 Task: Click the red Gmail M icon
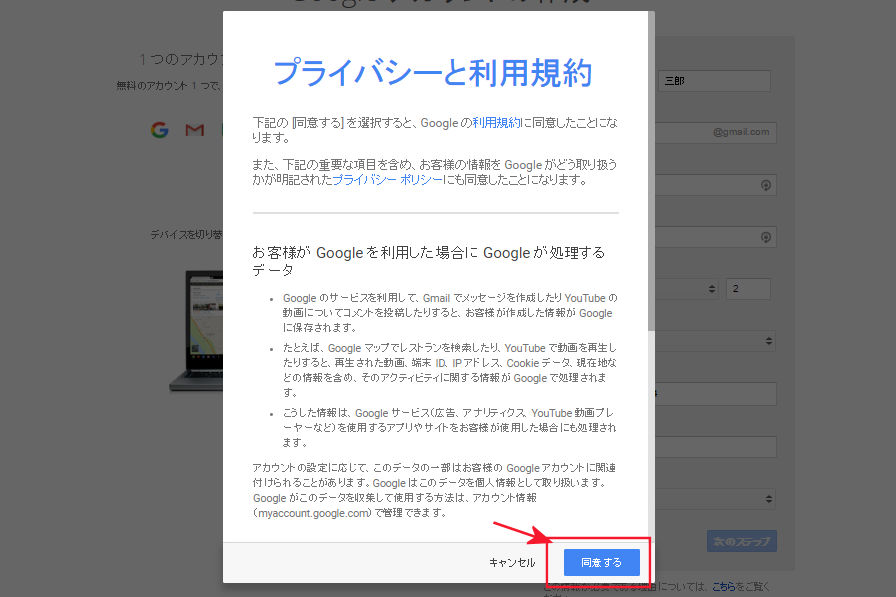pyautogui.click(x=195, y=130)
